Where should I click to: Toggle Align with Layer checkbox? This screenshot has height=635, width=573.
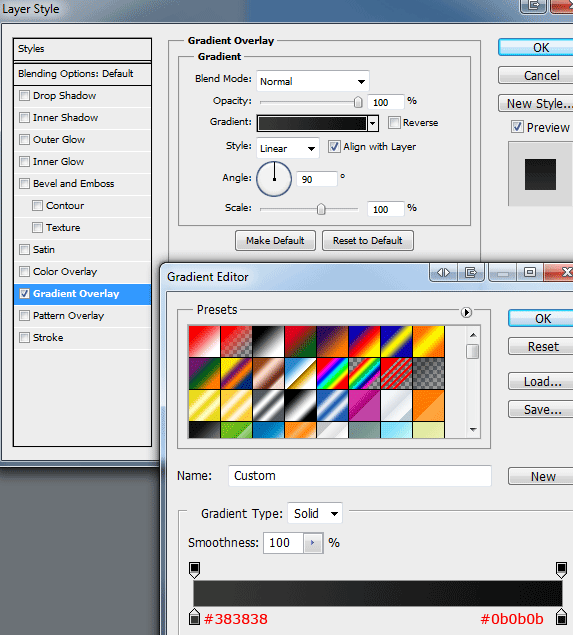pos(334,147)
